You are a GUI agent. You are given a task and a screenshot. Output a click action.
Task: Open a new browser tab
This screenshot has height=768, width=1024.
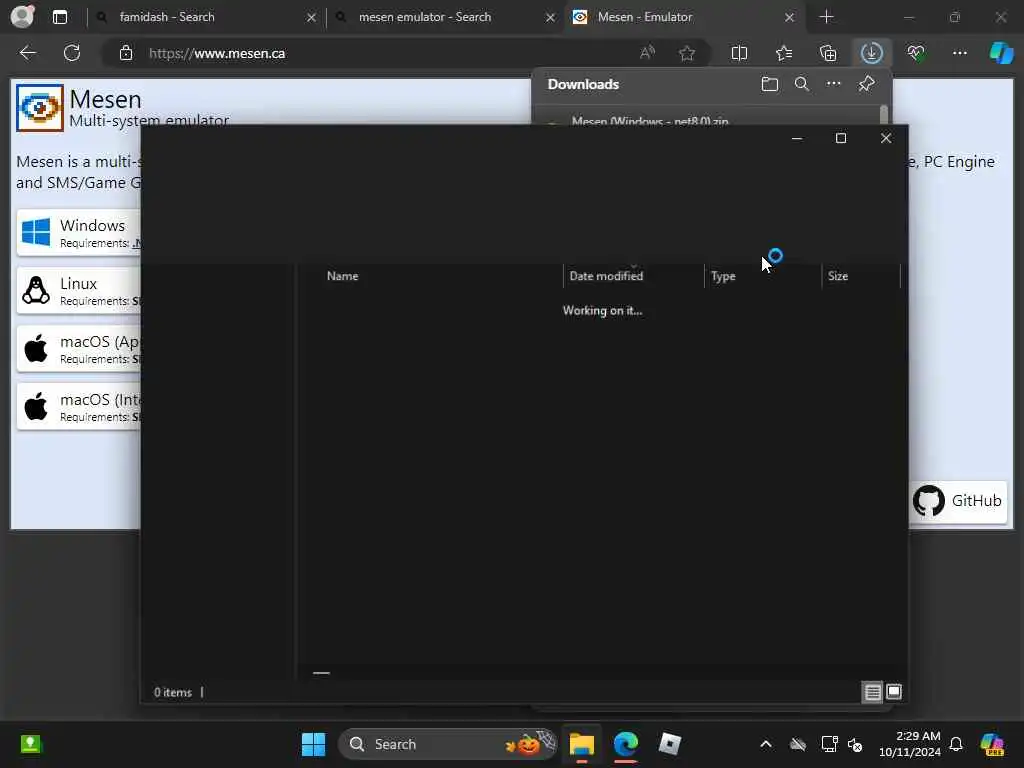click(x=826, y=17)
